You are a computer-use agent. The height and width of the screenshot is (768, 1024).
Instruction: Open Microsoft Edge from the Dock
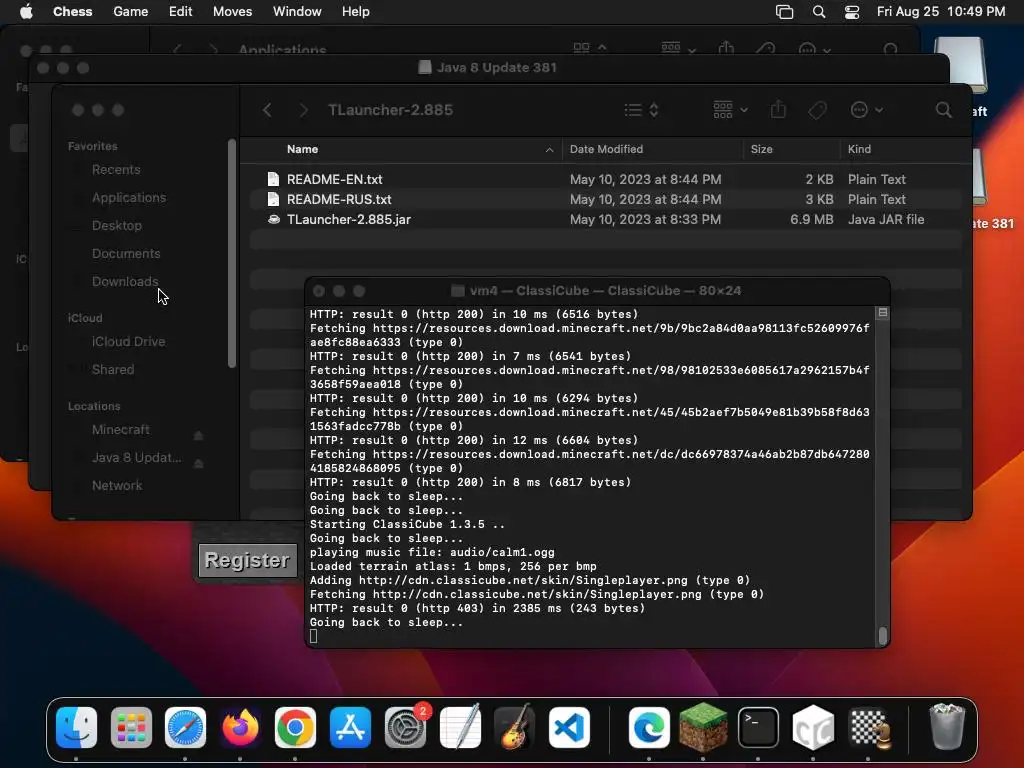648,728
